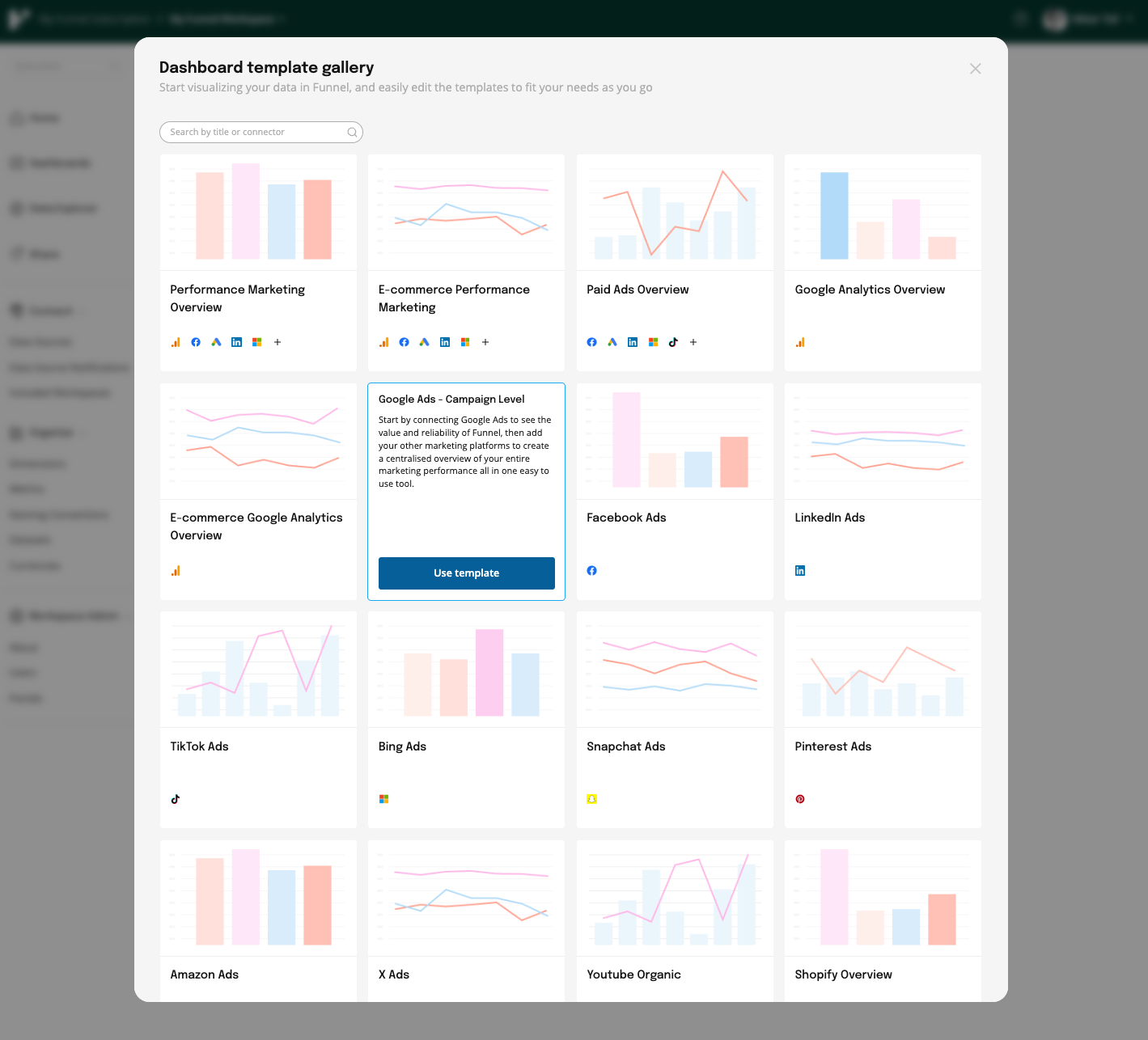Expand additional connectors with the plus on Paid Ads Overview

[693, 341]
